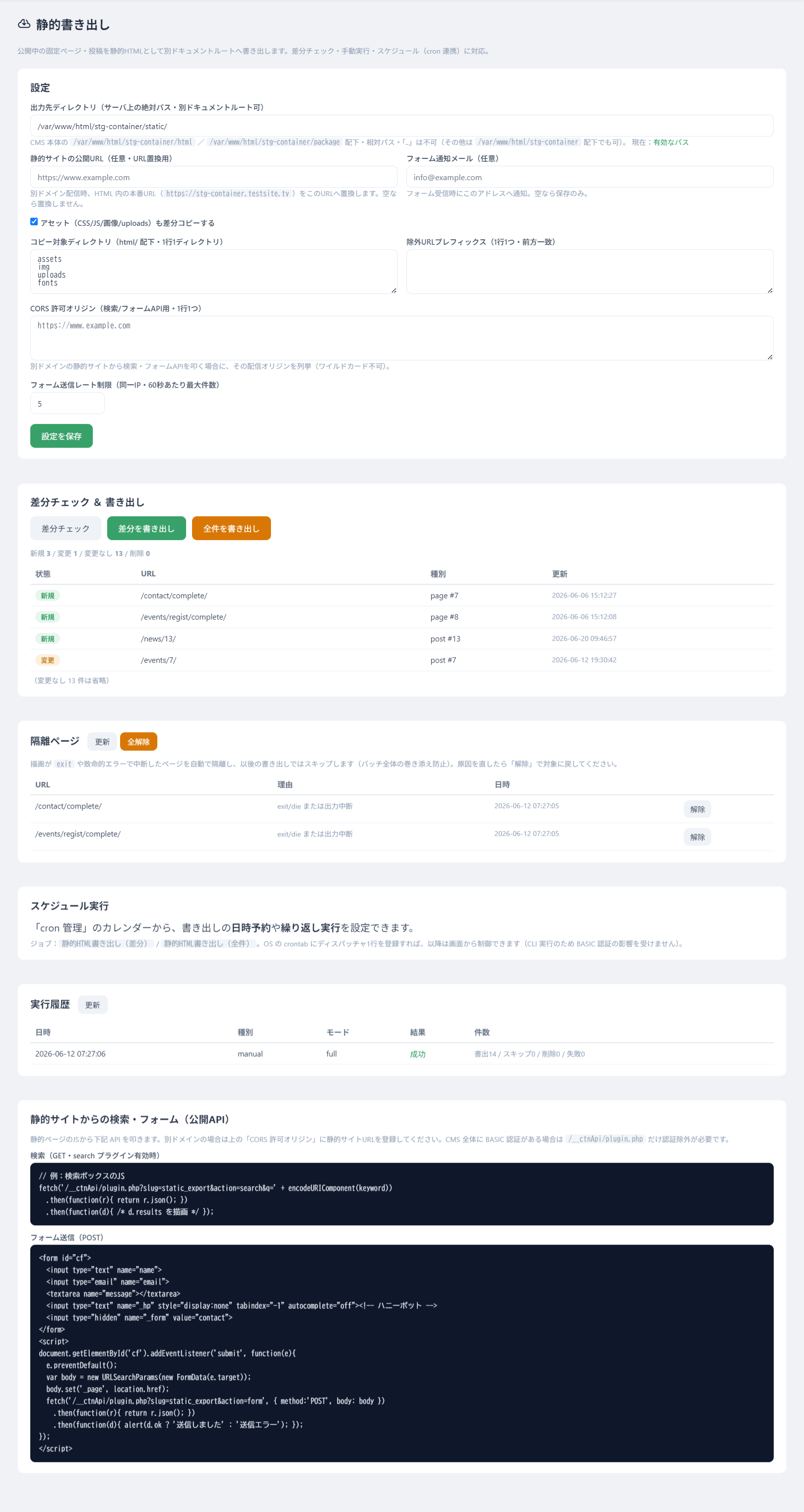Toggle the アセット差分コピー checkbox
Image resolution: width=804 pixels, height=1512 pixels.
click(34, 222)
